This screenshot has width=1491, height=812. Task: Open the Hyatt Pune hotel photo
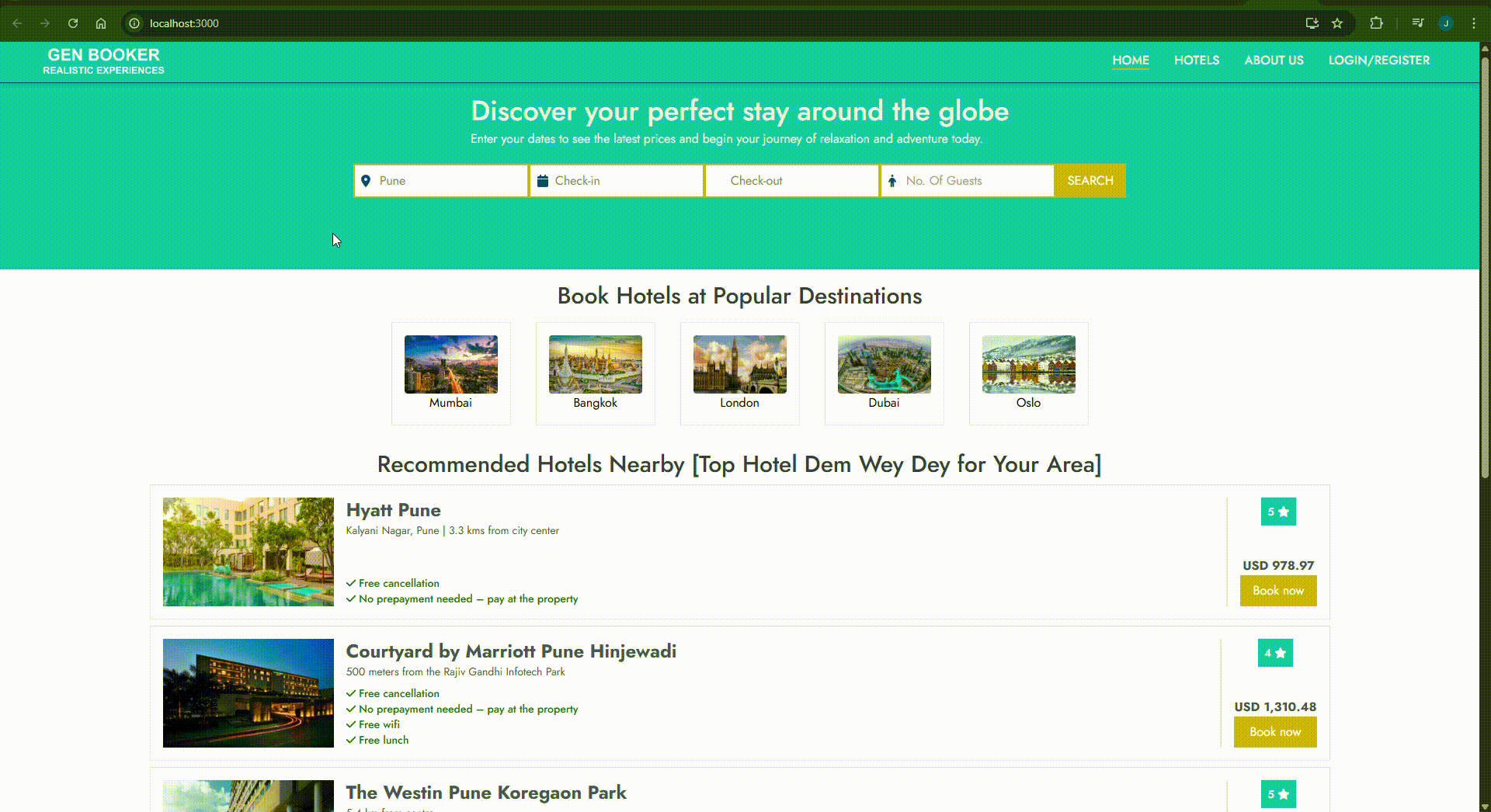pos(248,552)
